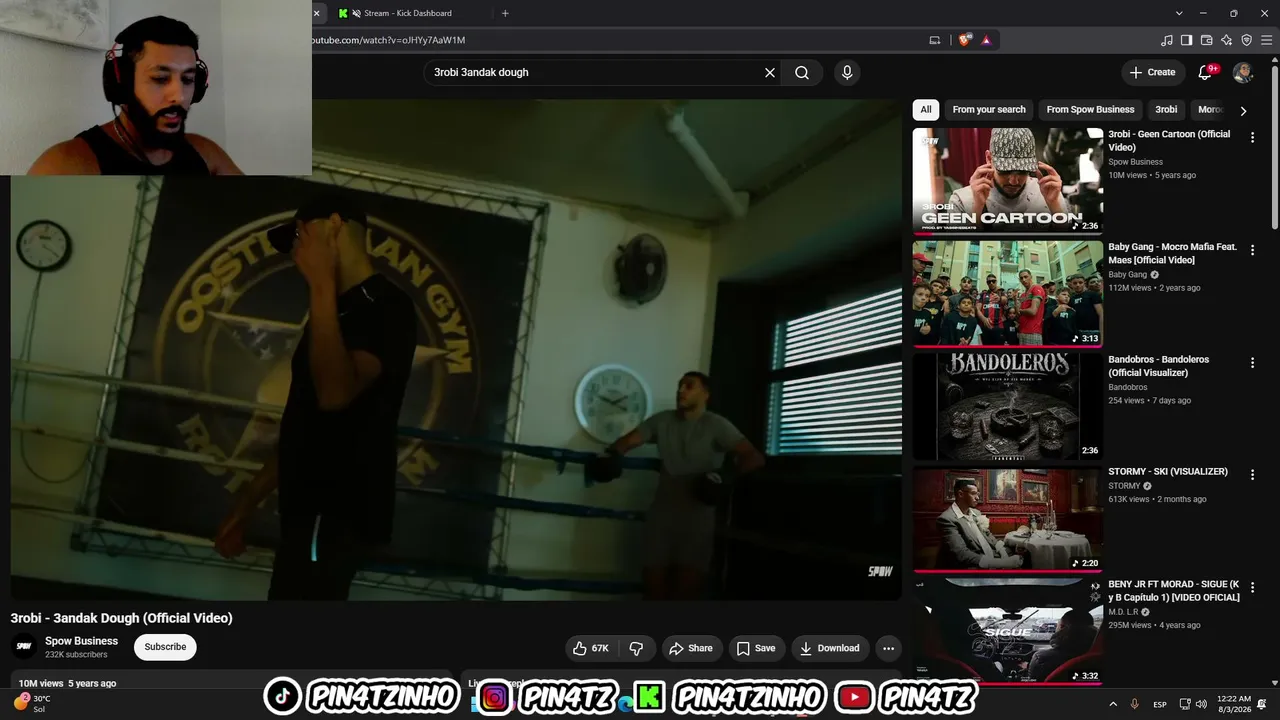Open the STORMY - SKI thumbnail
The height and width of the screenshot is (720, 1280).
coord(1007,519)
